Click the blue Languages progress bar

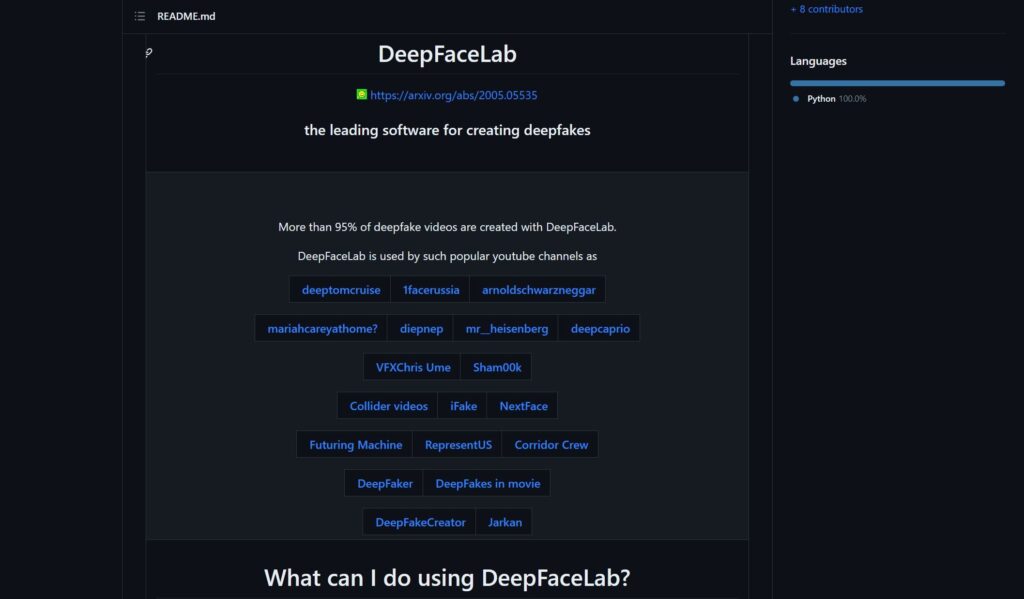897,83
